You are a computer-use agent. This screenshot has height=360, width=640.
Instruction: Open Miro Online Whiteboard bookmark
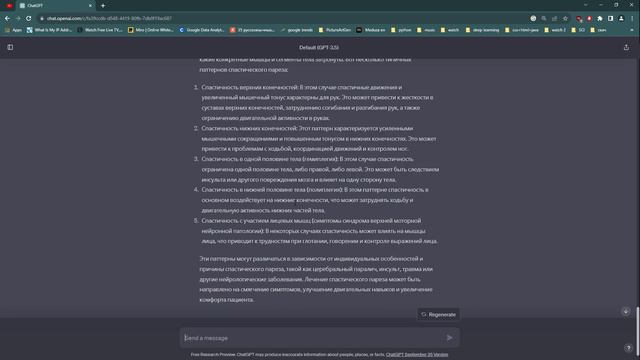tap(151, 30)
